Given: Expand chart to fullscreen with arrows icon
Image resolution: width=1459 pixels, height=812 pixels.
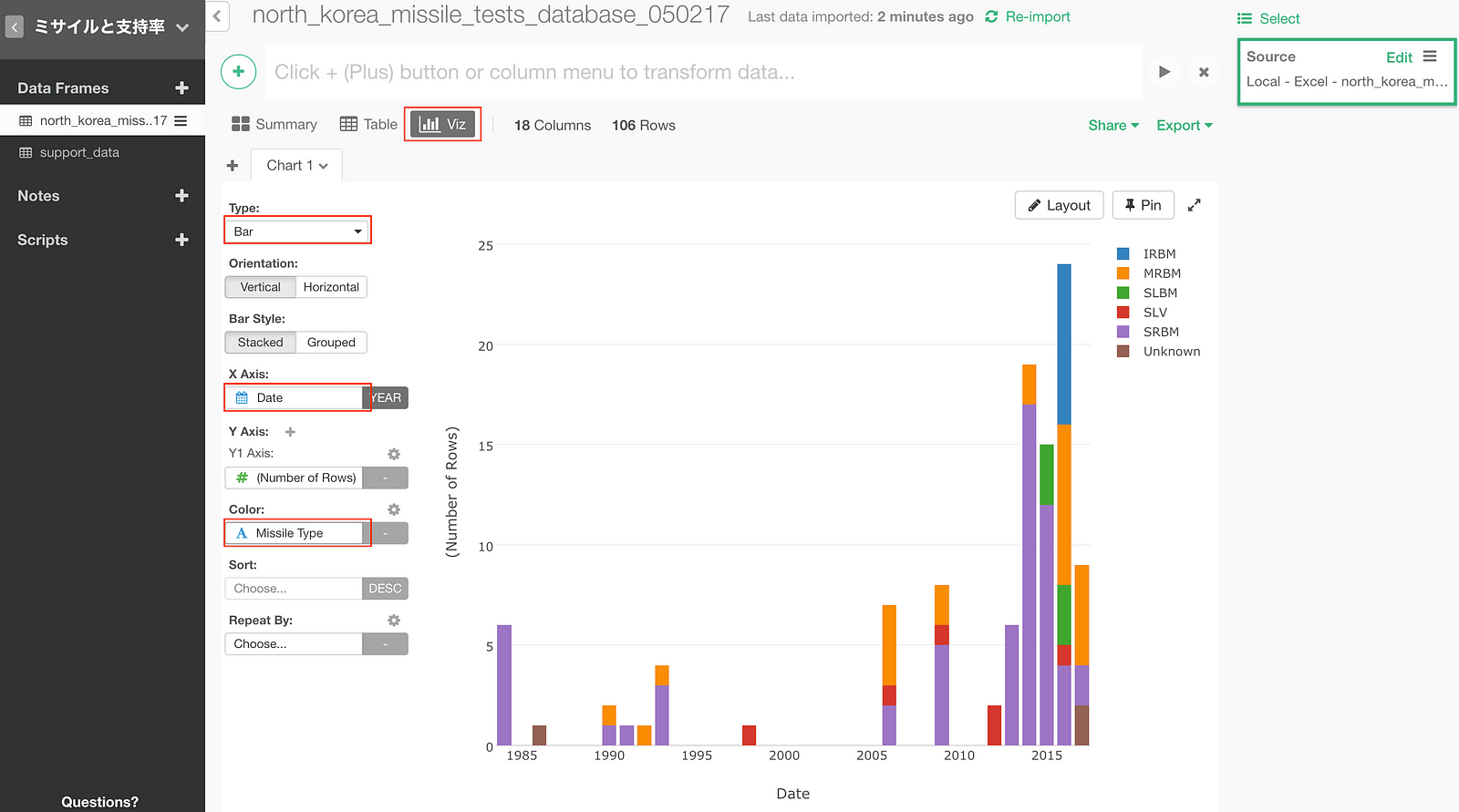Looking at the screenshot, I should click(x=1195, y=205).
